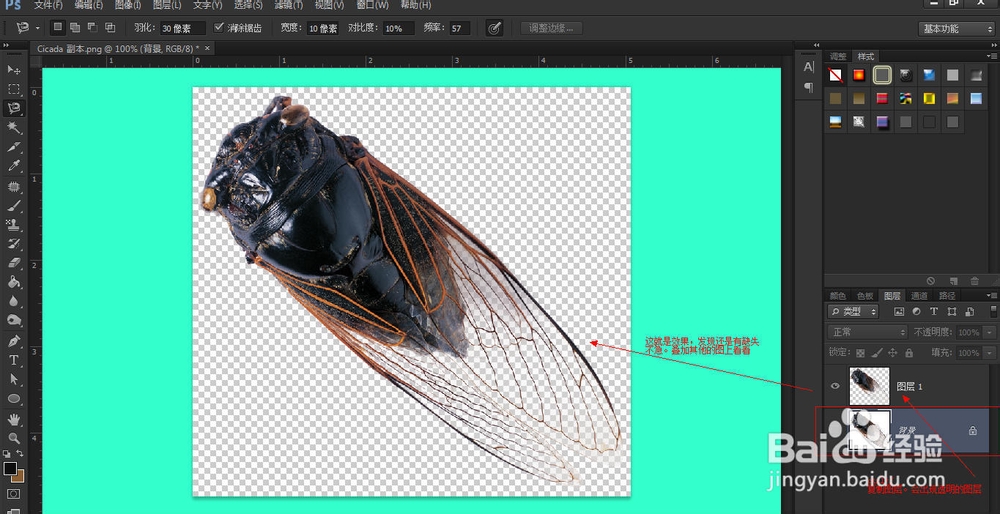The image size is (1000, 514).
Task: Toggle lock position icon
Action: click(893, 352)
